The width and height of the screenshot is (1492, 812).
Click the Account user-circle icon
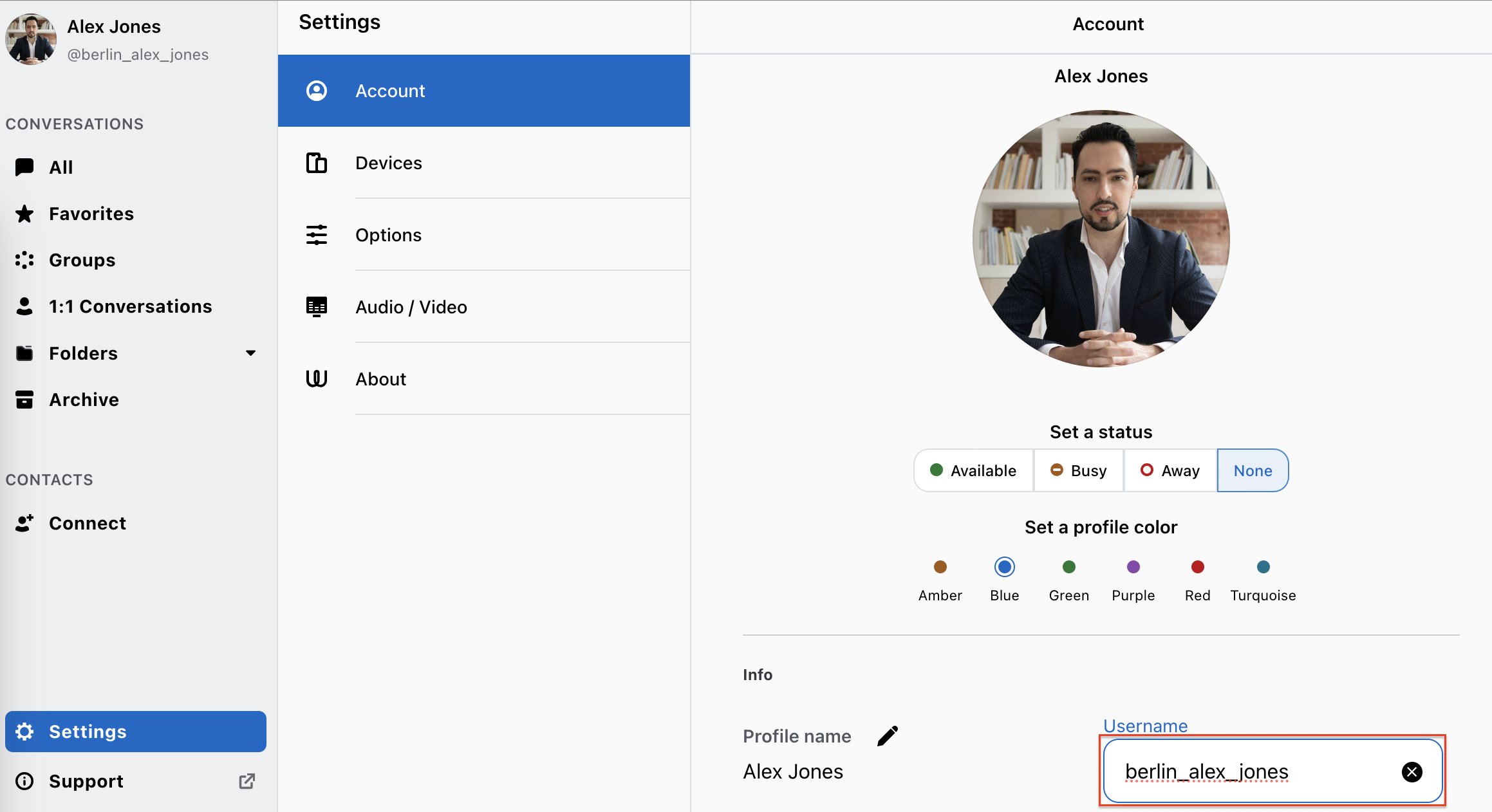317,91
